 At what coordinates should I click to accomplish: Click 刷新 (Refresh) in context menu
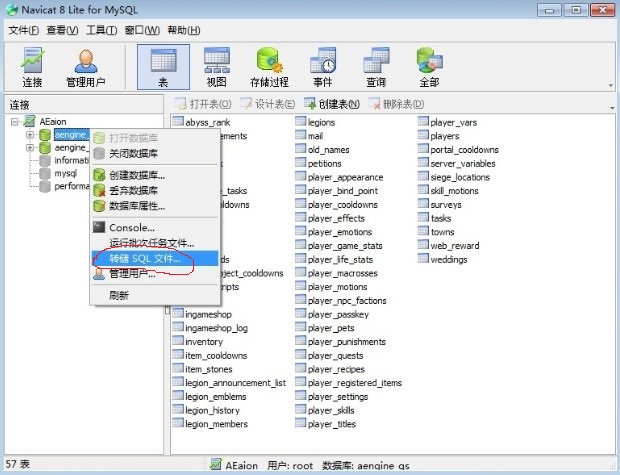[x=155, y=295]
